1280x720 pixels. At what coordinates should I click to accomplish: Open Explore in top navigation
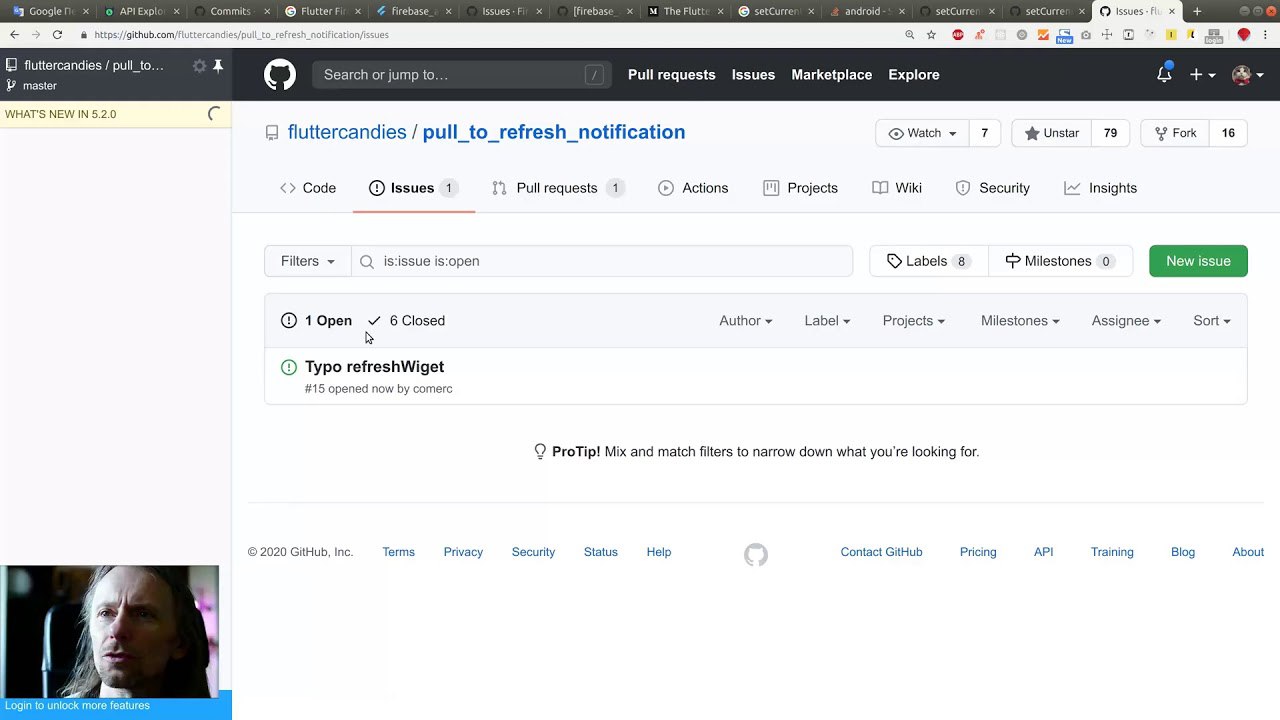click(x=914, y=75)
